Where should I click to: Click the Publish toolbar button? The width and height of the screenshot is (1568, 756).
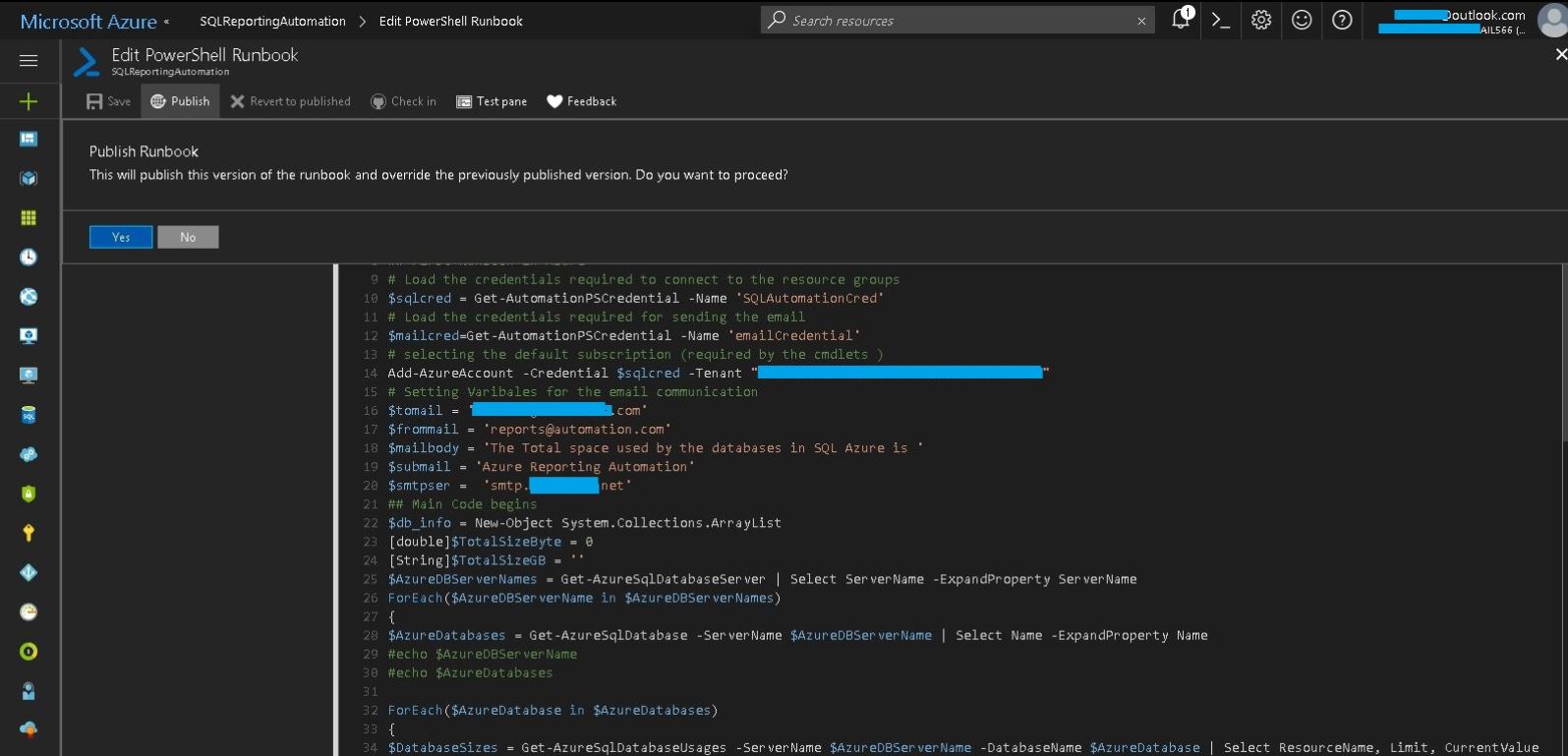(180, 101)
